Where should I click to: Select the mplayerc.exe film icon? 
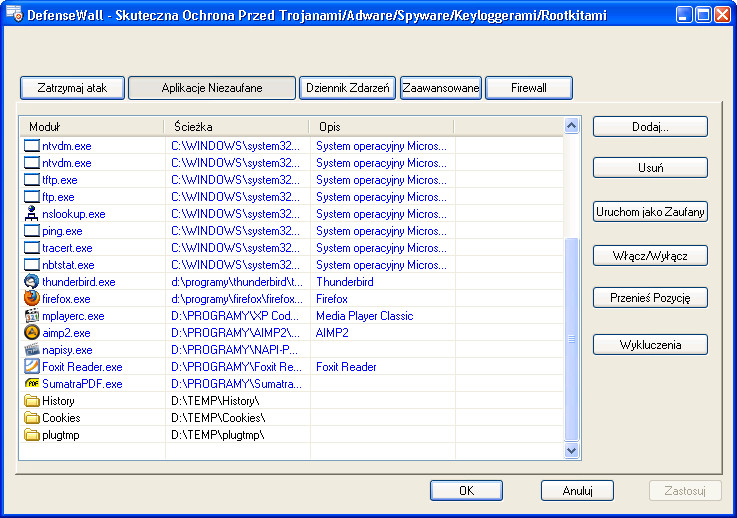[32, 316]
